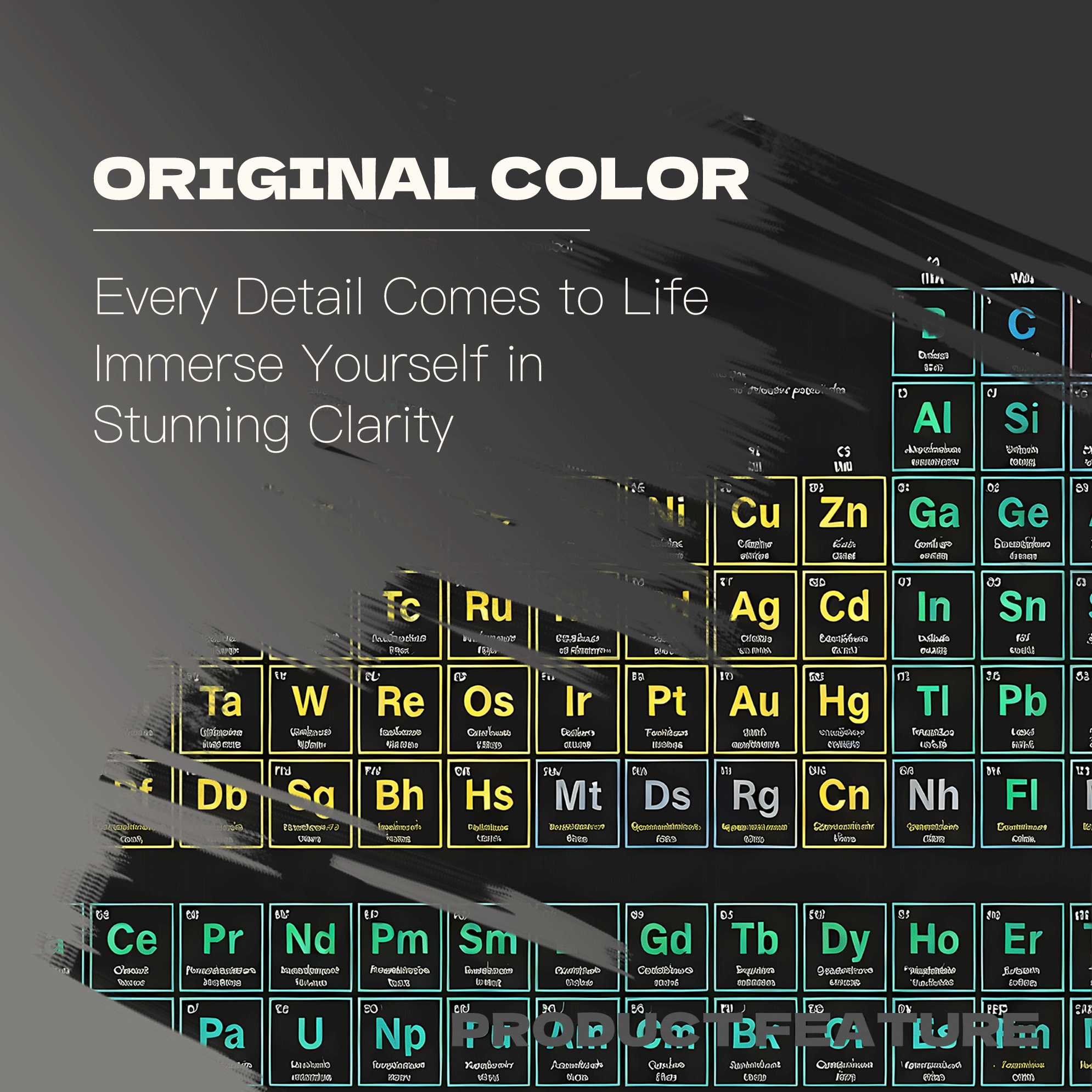Click the Al element tile
This screenshot has height=1092, width=1092.
tap(934, 426)
